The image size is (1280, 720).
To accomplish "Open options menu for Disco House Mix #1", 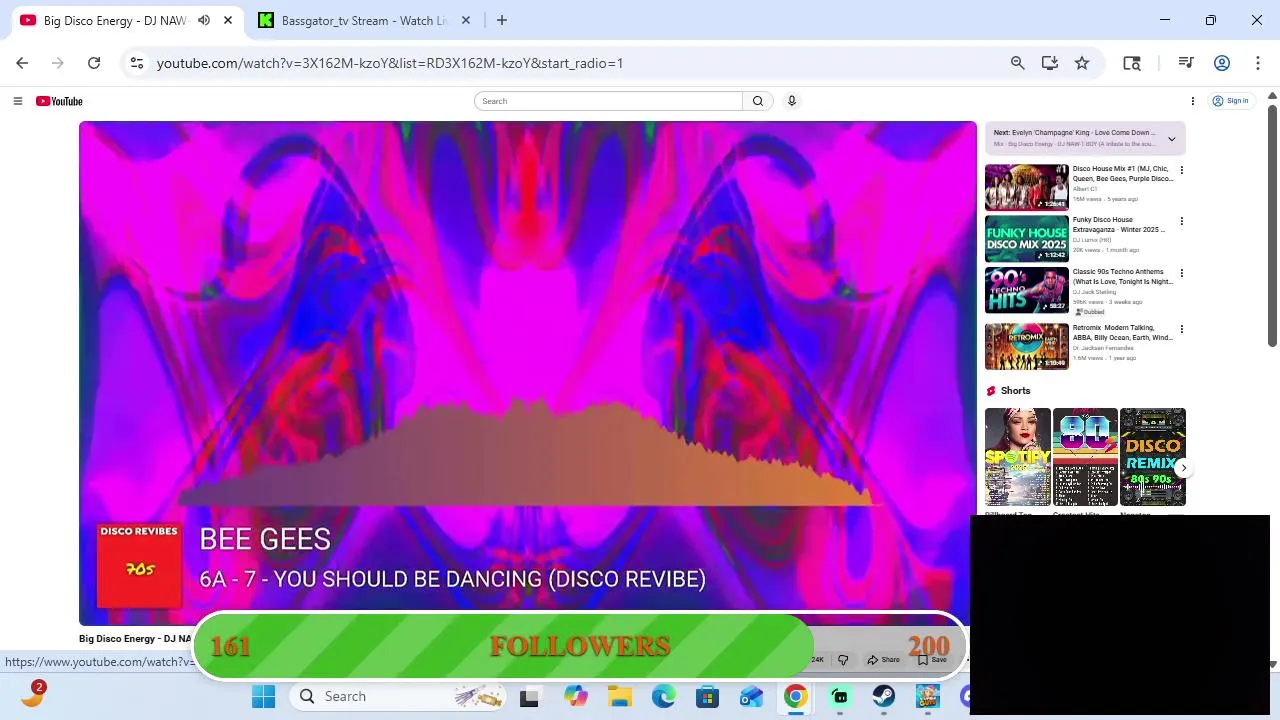I will [x=1182, y=171].
